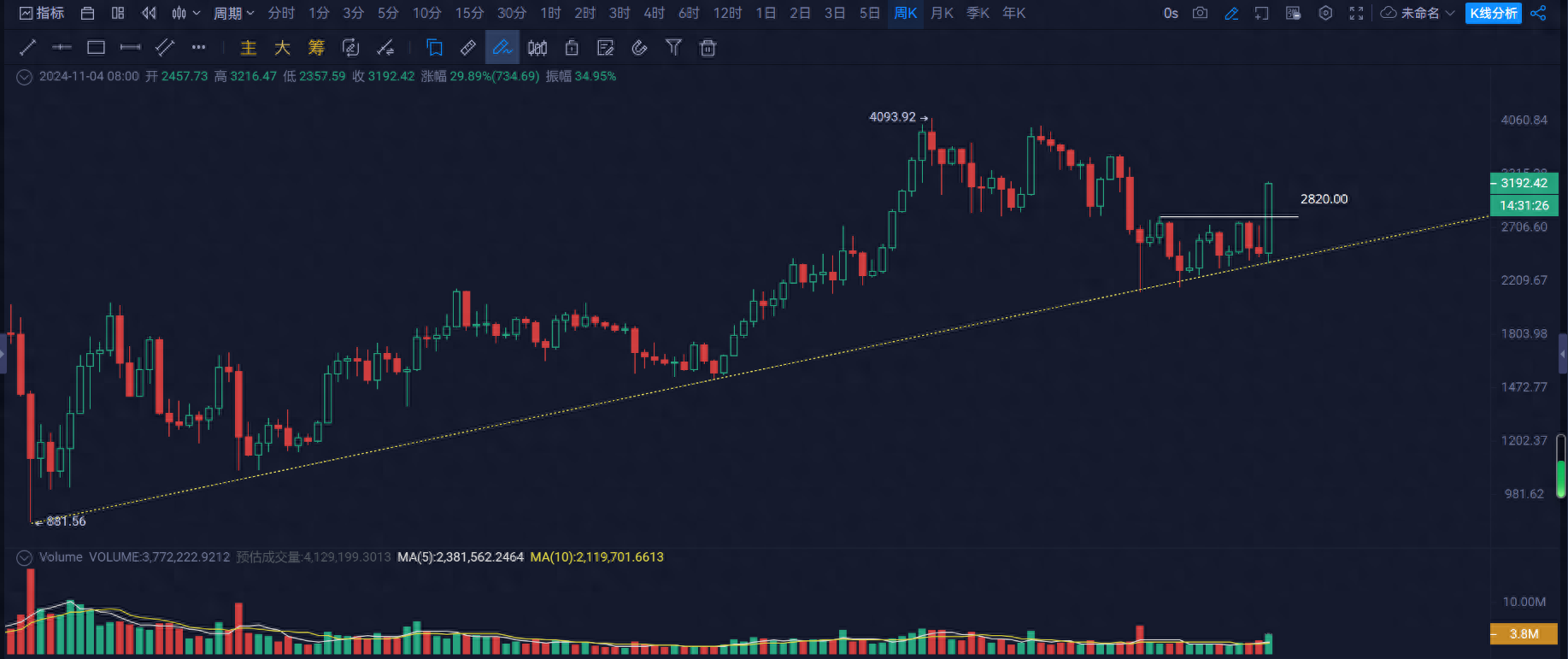Switch to the 季K quarterly timeframe
This screenshot has height=659, width=1568.
(x=978, y=13)
